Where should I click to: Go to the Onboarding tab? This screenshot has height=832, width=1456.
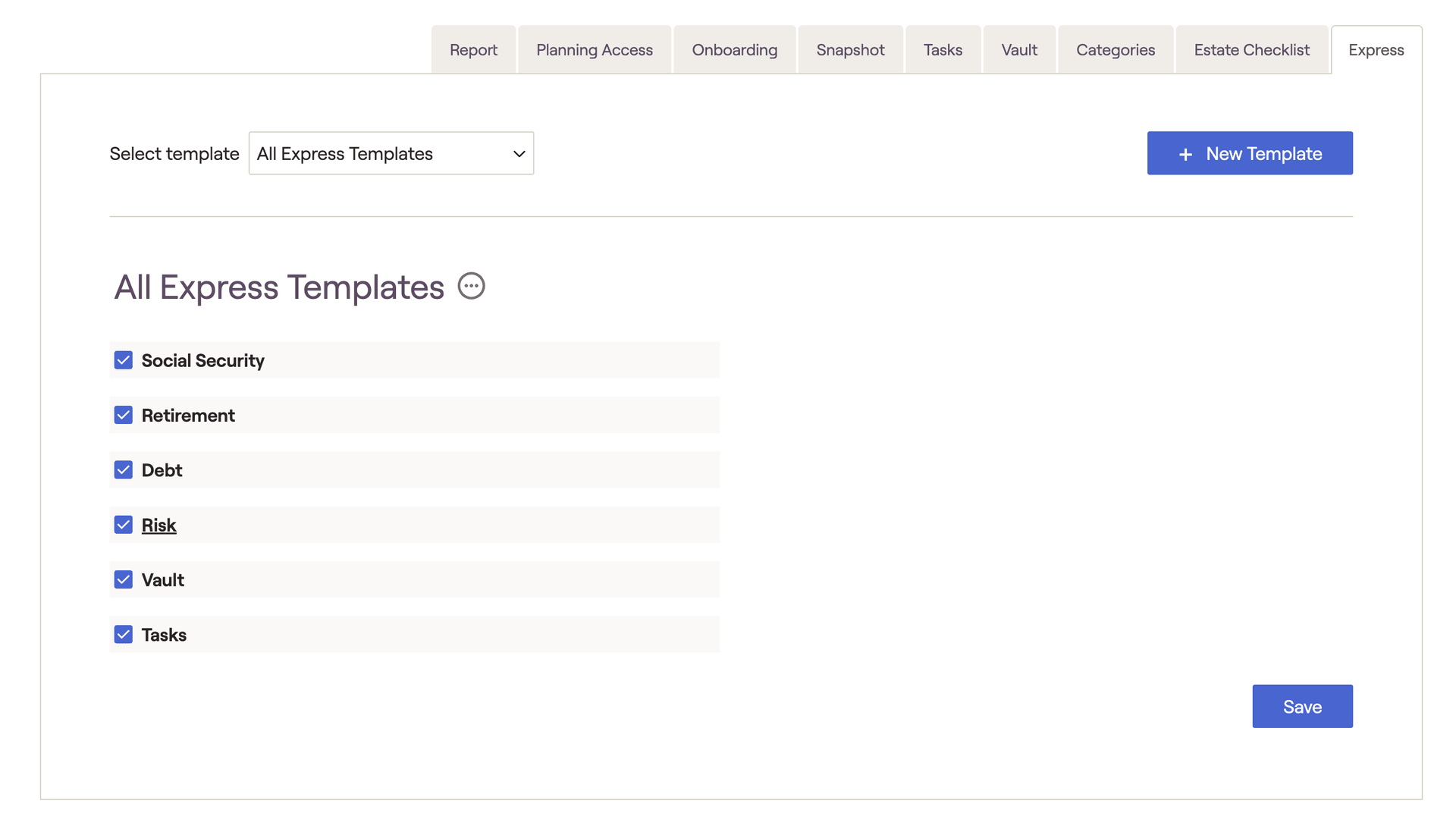coord(734,50)
